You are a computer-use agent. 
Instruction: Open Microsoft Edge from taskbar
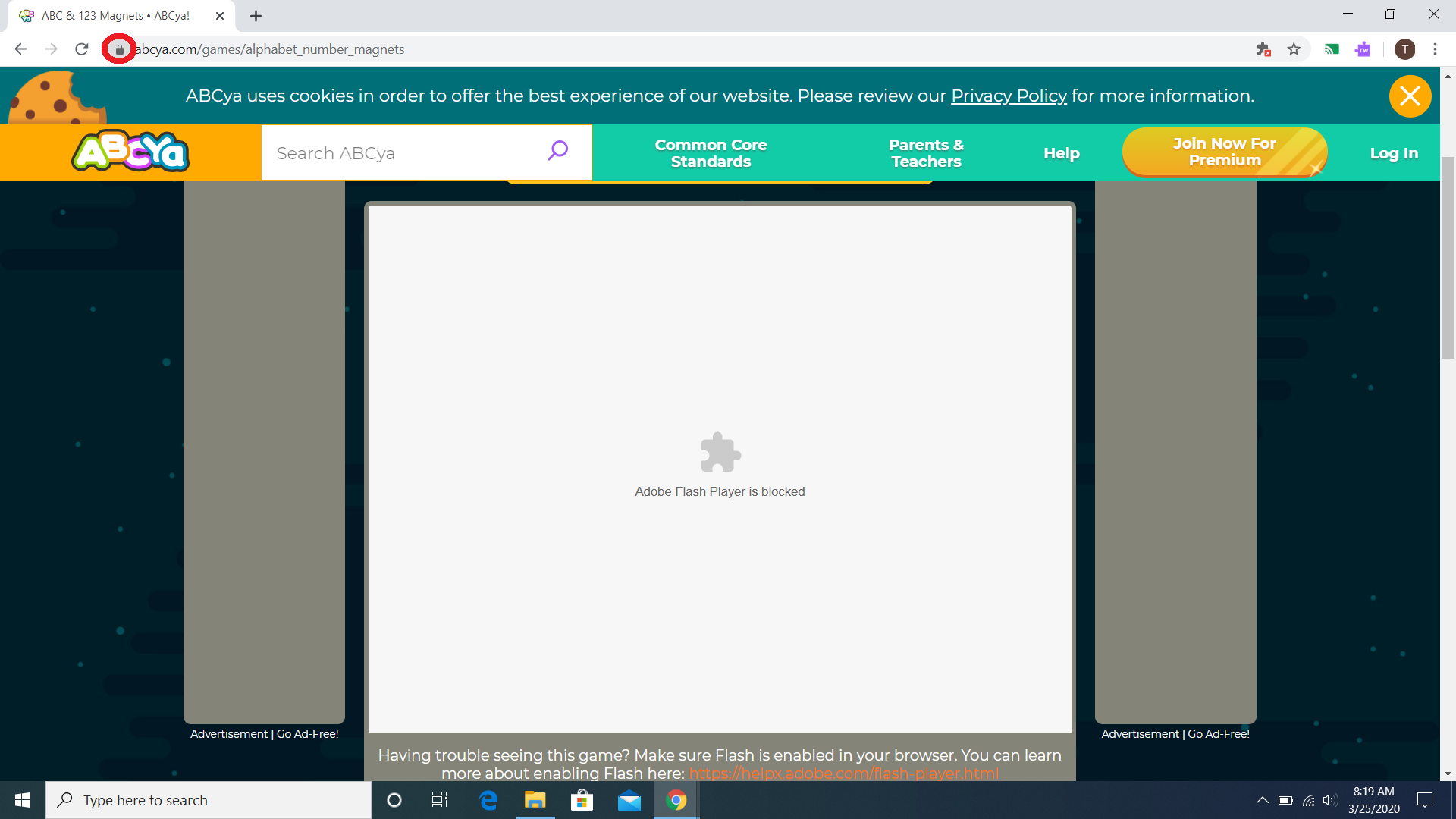488,800
